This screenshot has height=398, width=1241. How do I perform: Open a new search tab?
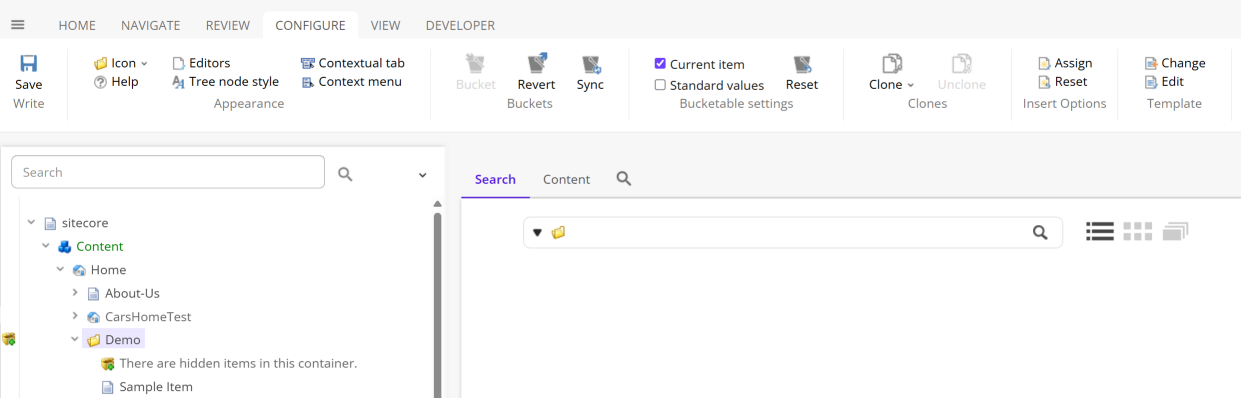(x=624, y=179)
